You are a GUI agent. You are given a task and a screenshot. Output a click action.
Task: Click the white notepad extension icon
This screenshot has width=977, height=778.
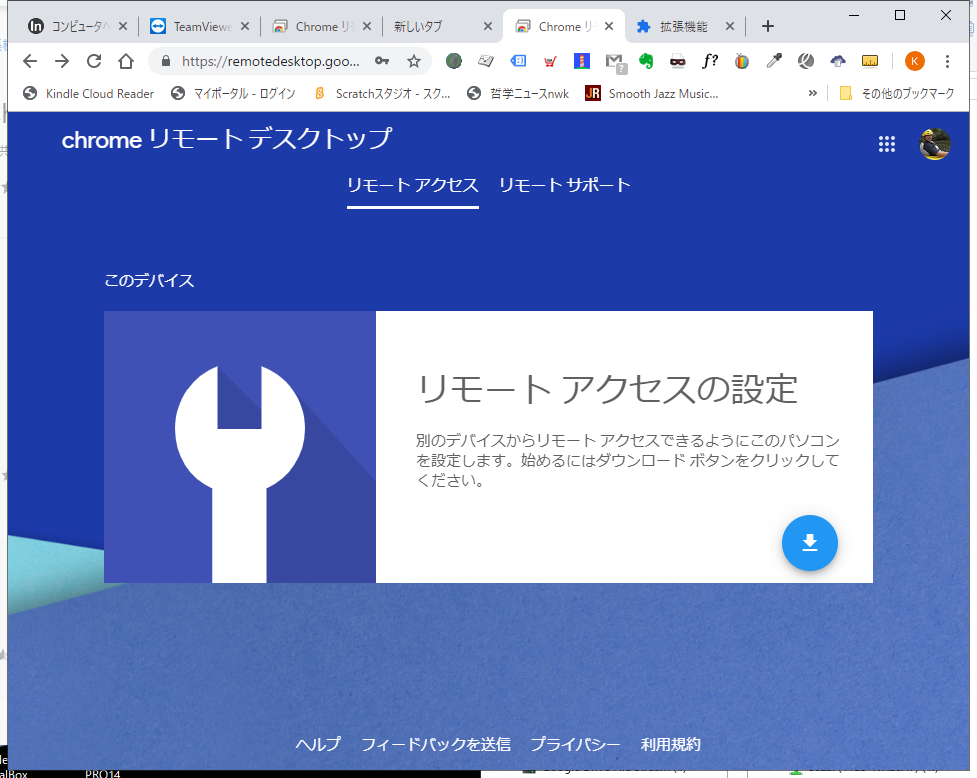coord(486,61)
